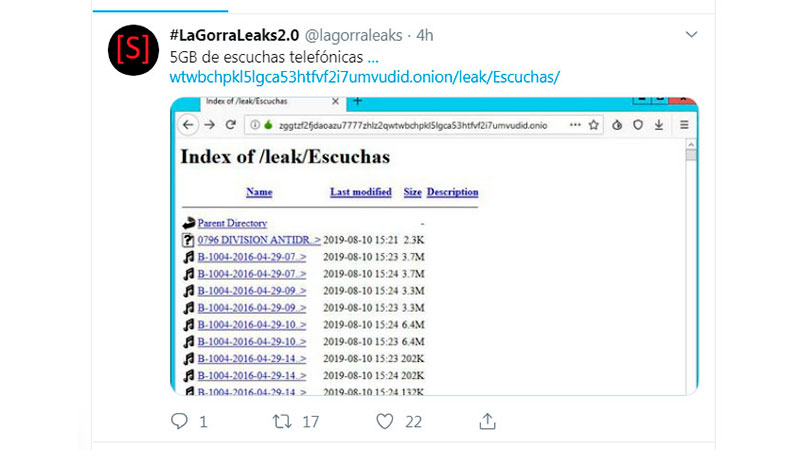Viewport: 800px width, 450px height.
Task: Sort listing by Last modified
Action: click(x=361, y=192)
